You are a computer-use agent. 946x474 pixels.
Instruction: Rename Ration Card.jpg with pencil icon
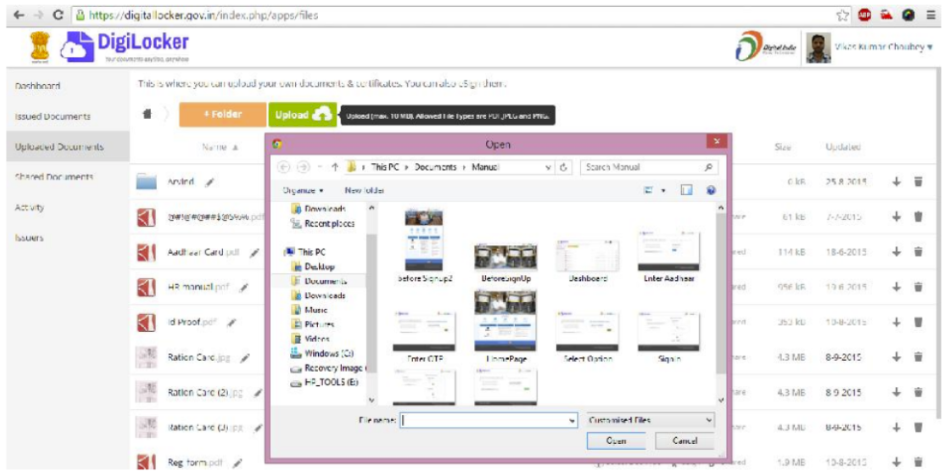coord(244,358)
